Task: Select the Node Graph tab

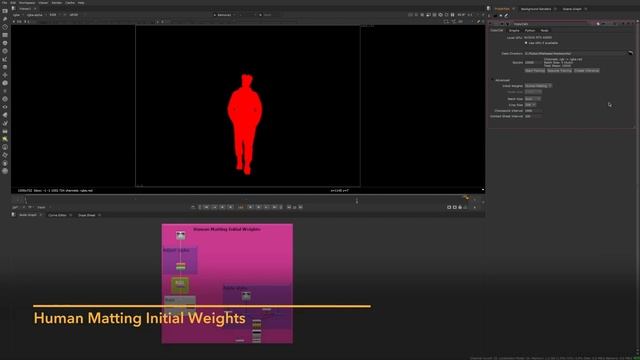Action: click(x=28, y=215)
